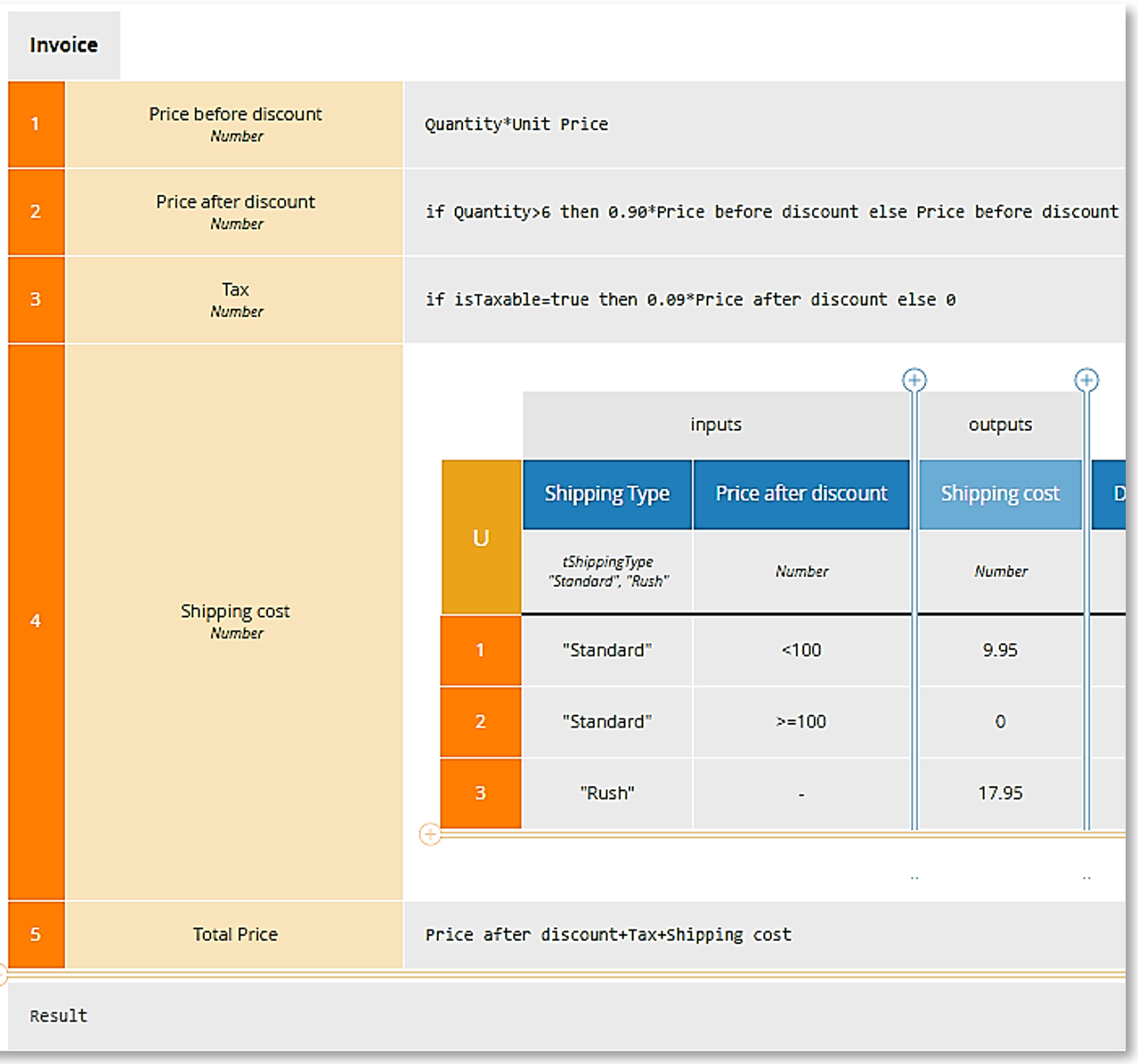Edit the '<100' condition cell
This screenshot has height=1064, width=1138.
click(801, 651)
